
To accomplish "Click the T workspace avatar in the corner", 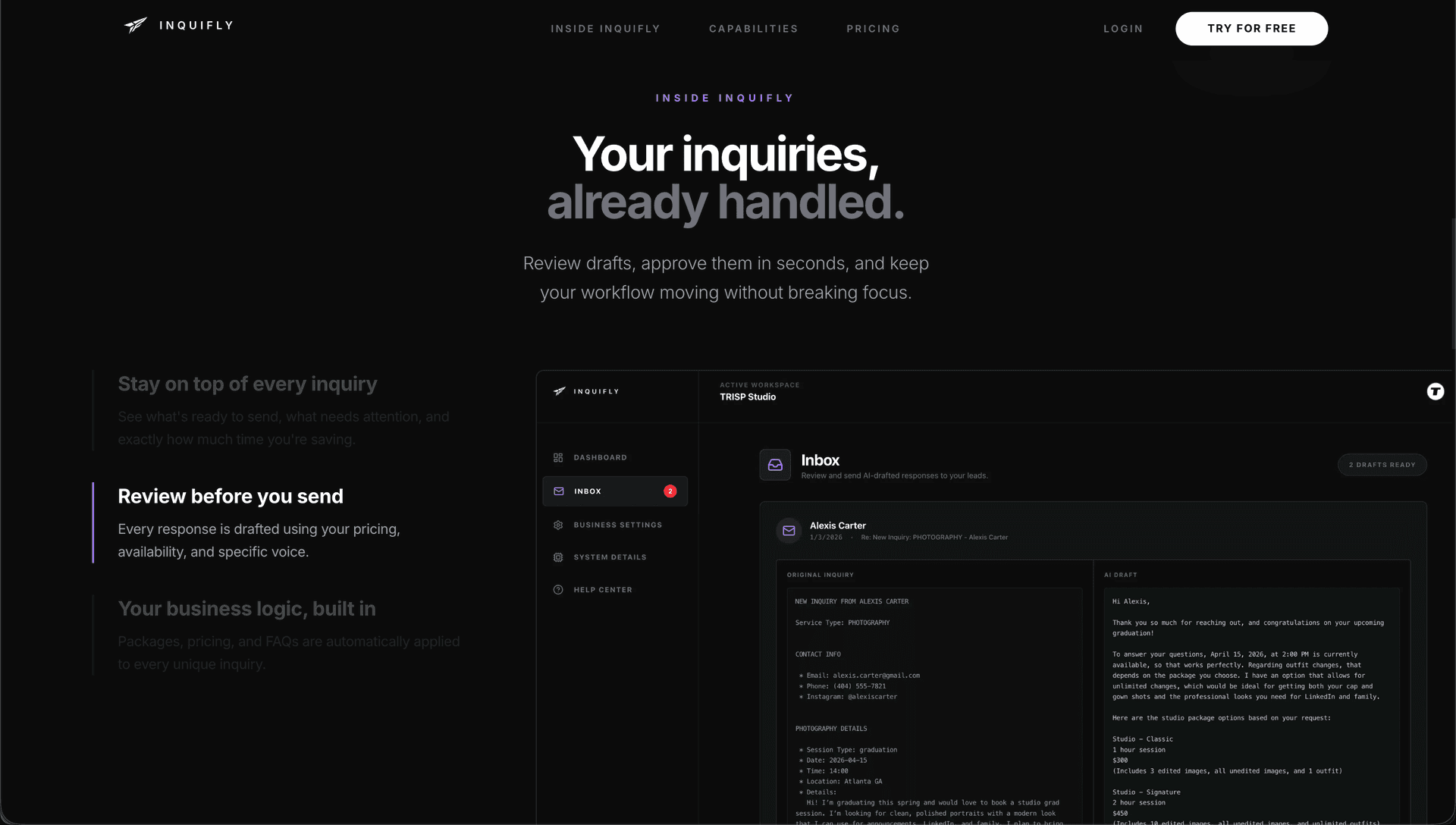I will tap(1436, 392).
